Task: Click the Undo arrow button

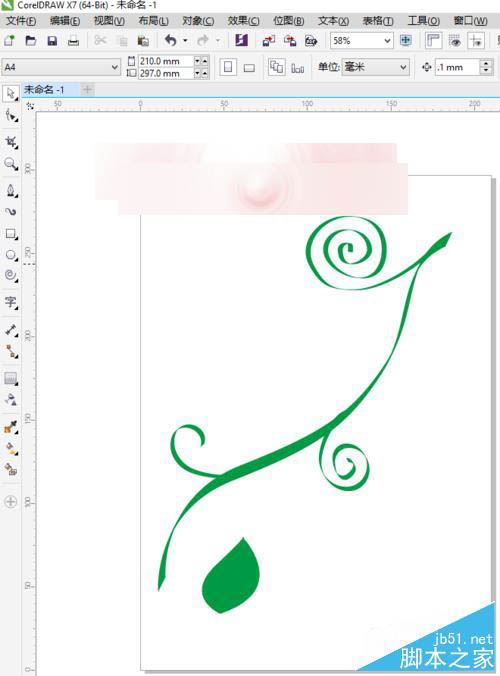Action: [171, 41]
